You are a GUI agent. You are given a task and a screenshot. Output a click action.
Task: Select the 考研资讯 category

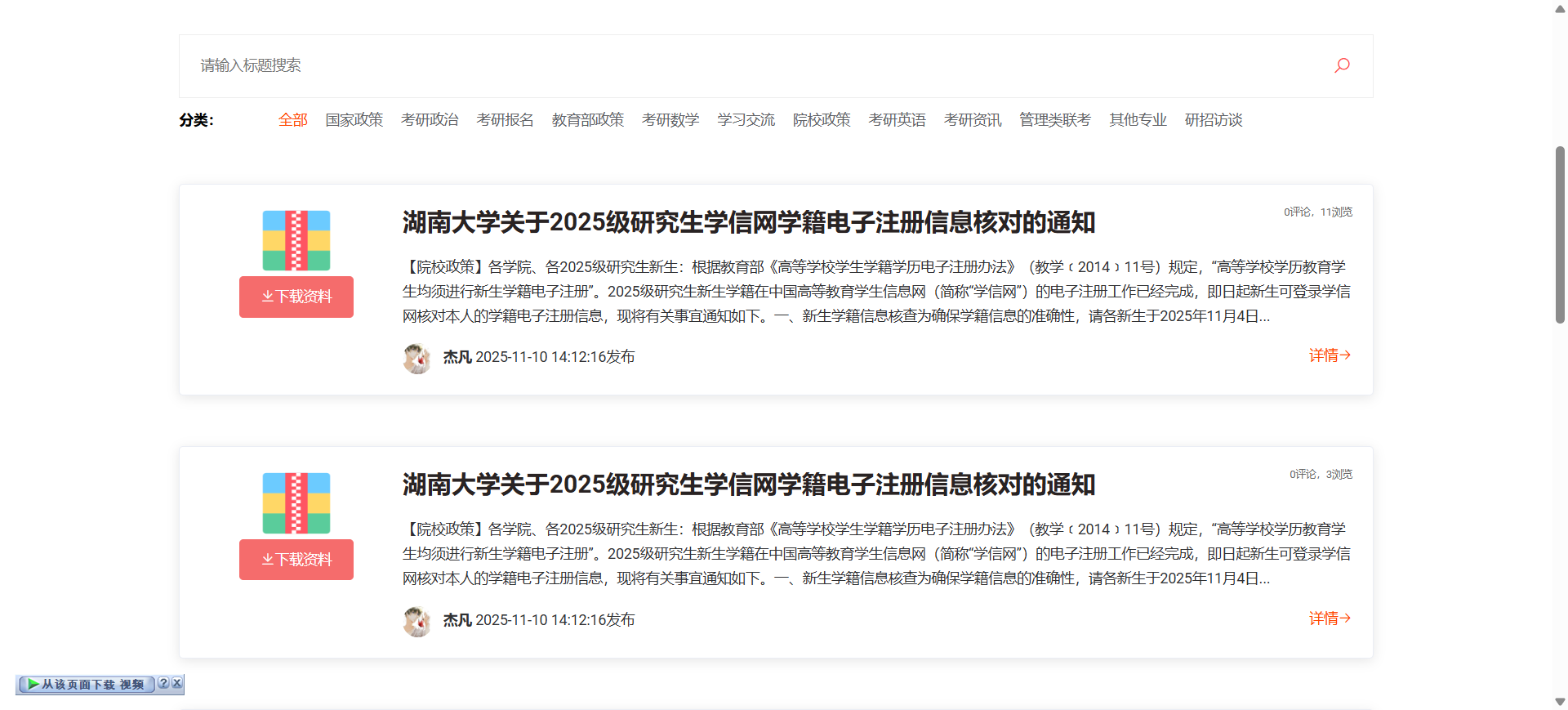(x=973, y=120)
